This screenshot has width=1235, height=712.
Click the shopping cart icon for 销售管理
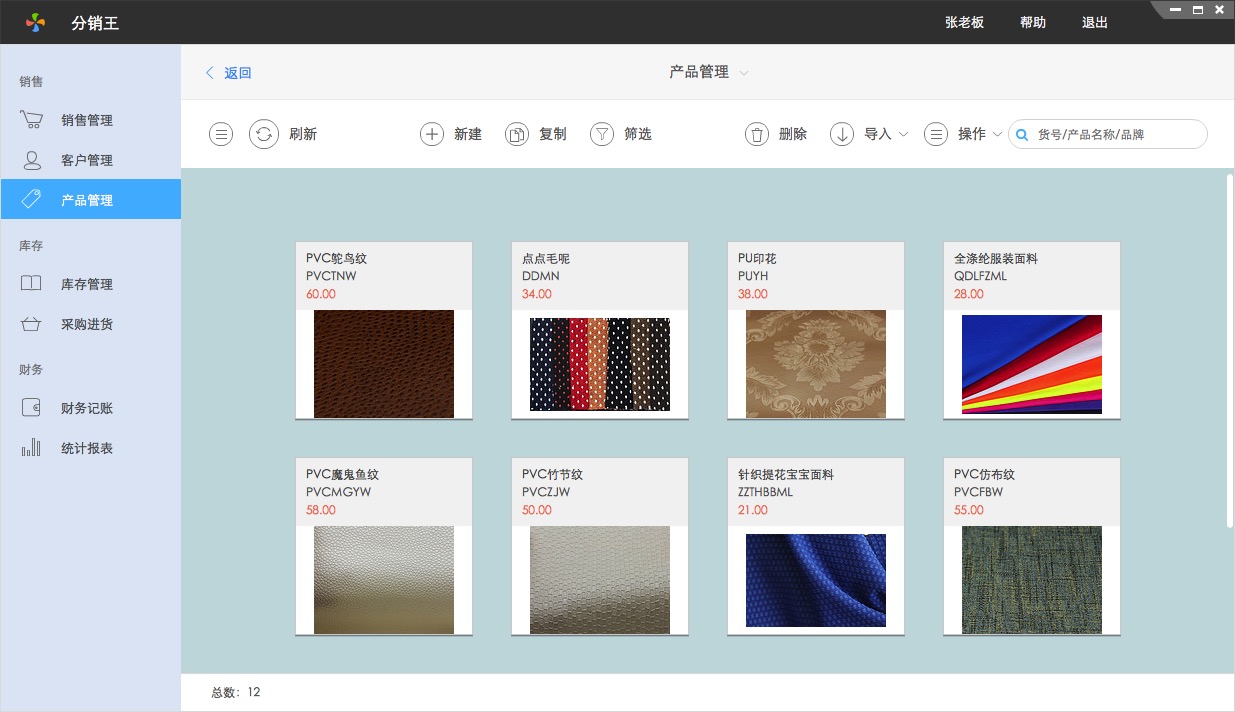32,120
